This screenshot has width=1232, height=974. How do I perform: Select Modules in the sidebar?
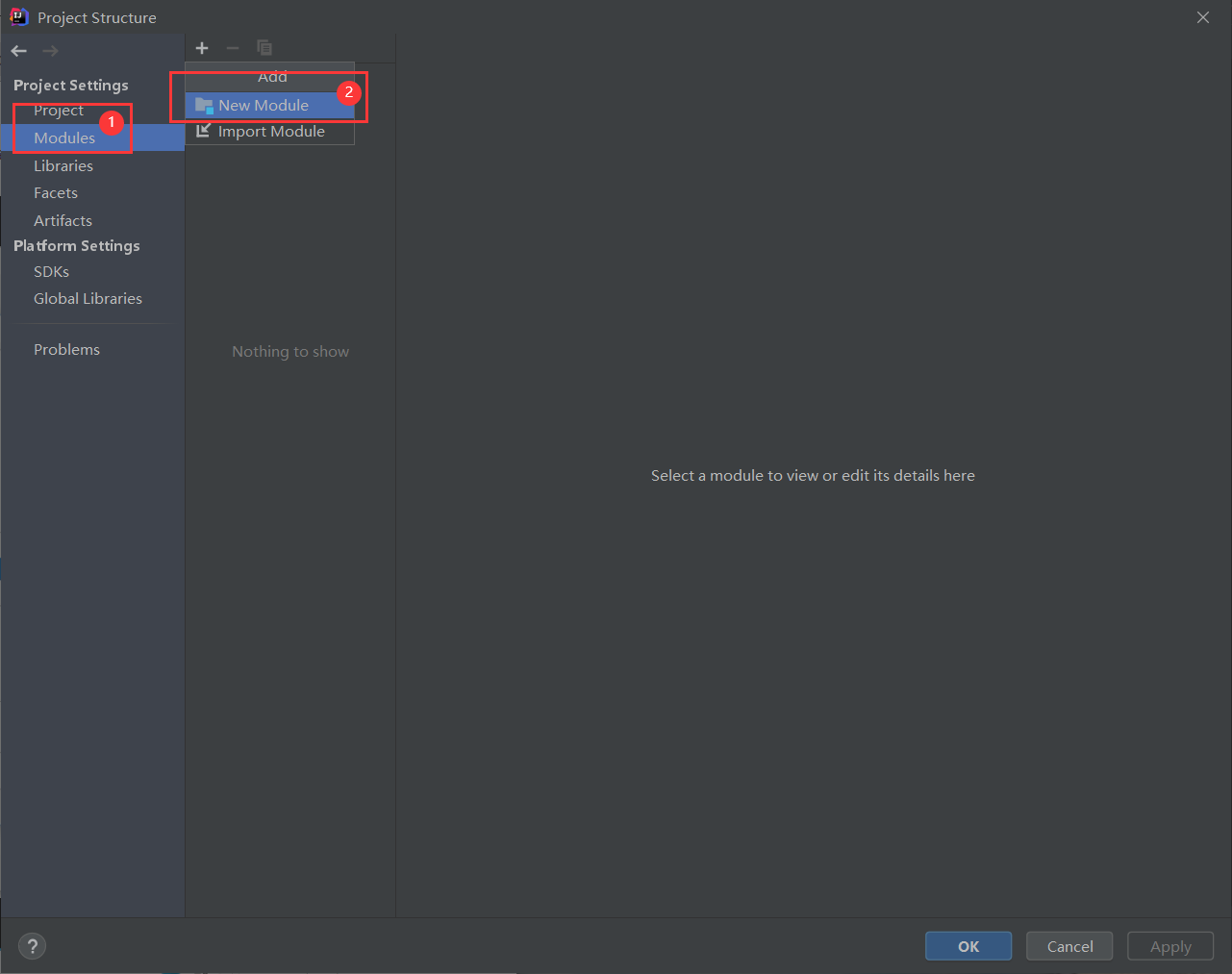(92, 137)
